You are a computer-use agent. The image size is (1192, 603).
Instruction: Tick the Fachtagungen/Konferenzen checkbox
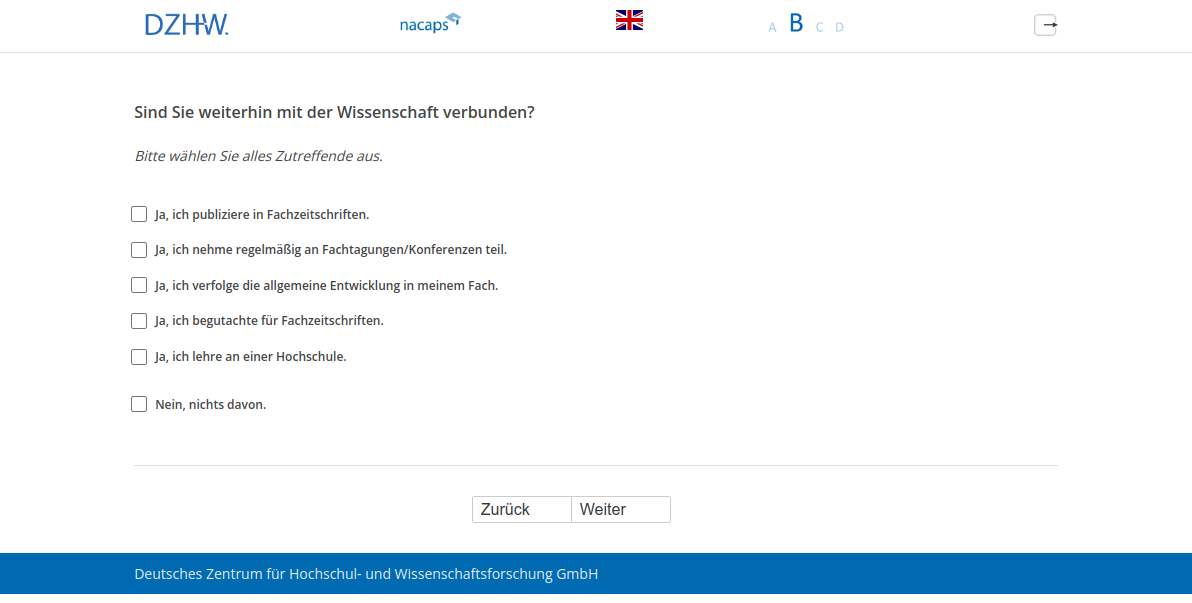[x=139, y=250]
